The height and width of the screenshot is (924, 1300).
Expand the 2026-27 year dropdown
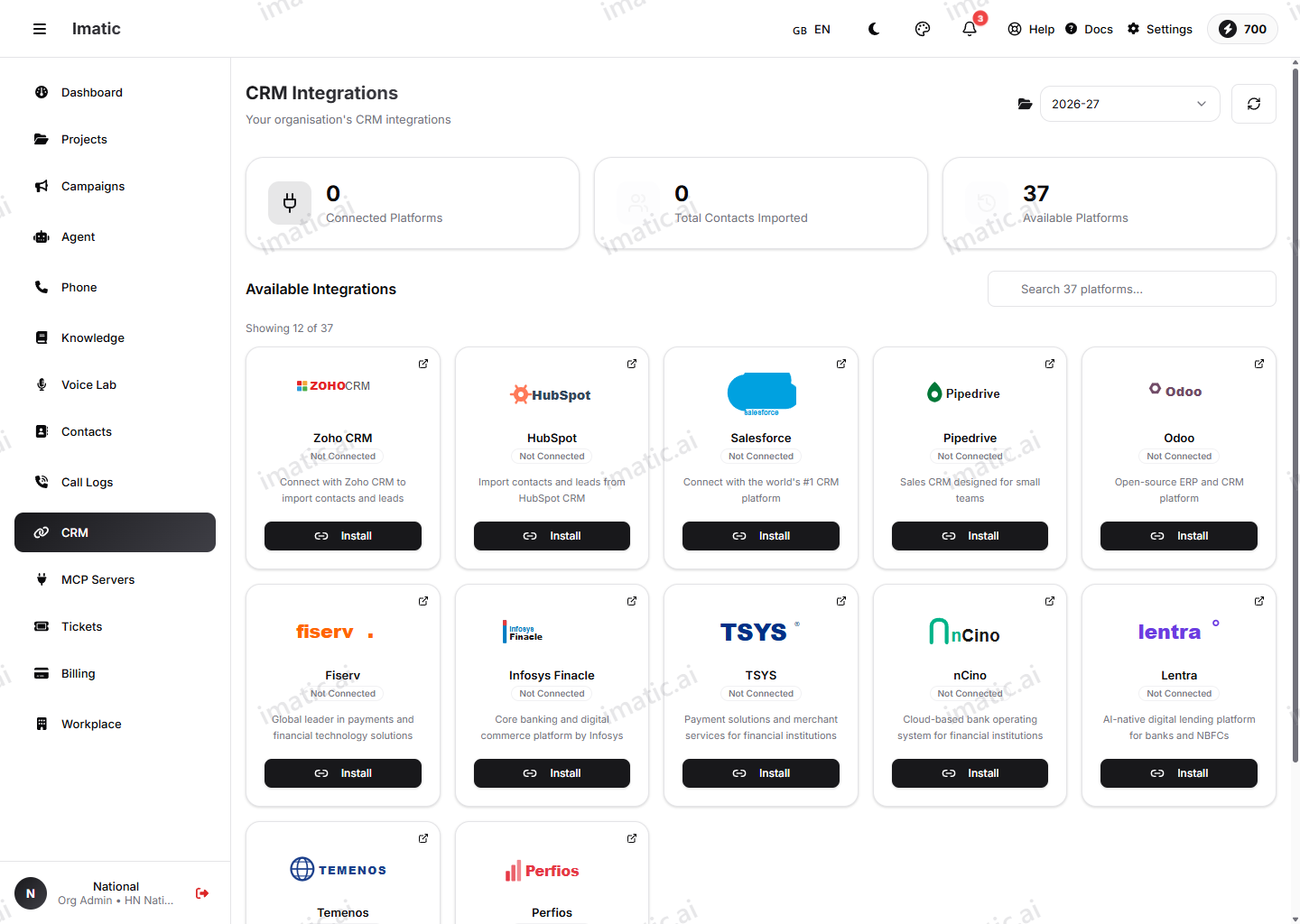(x=1129, y=104)
